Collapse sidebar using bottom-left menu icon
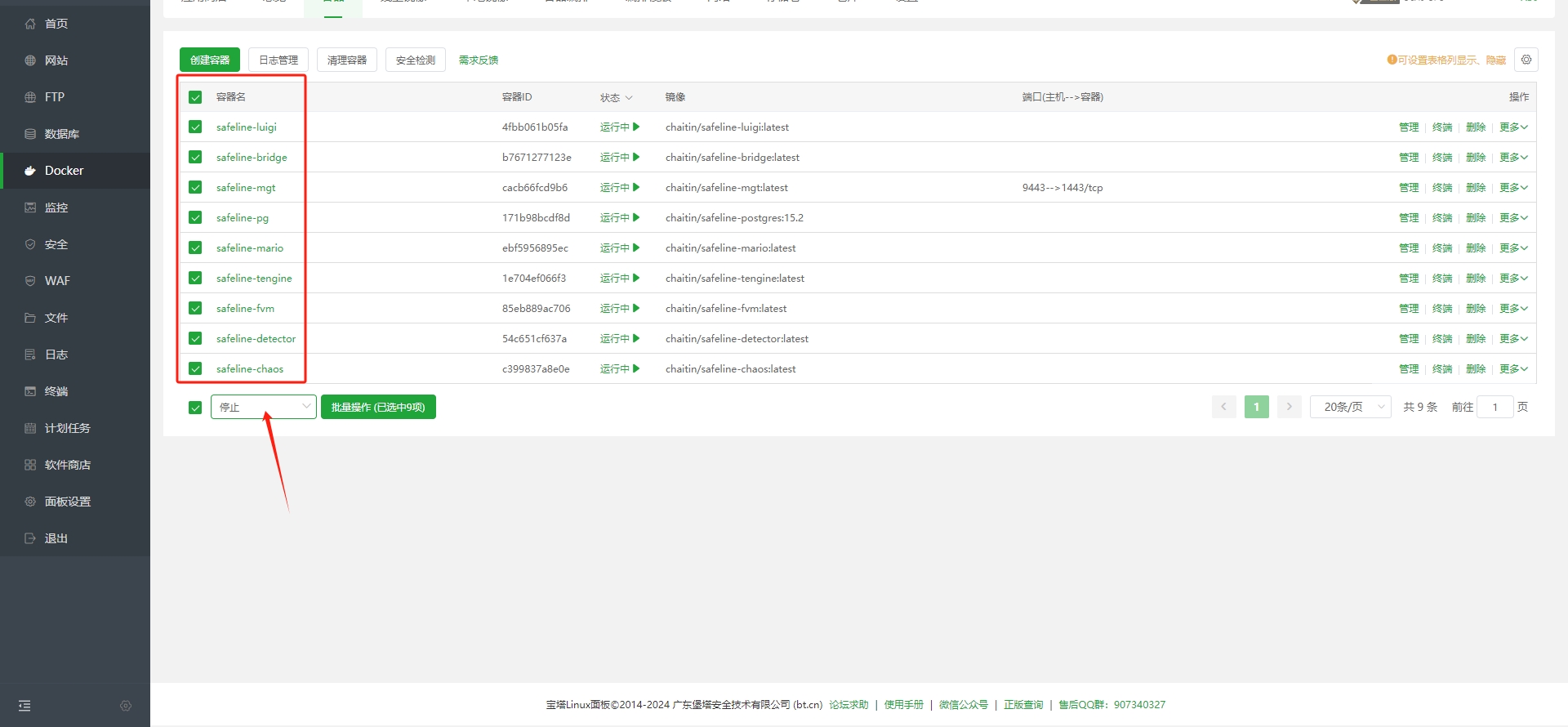The width and height of the screenshot is (1568, 727). 24,706
